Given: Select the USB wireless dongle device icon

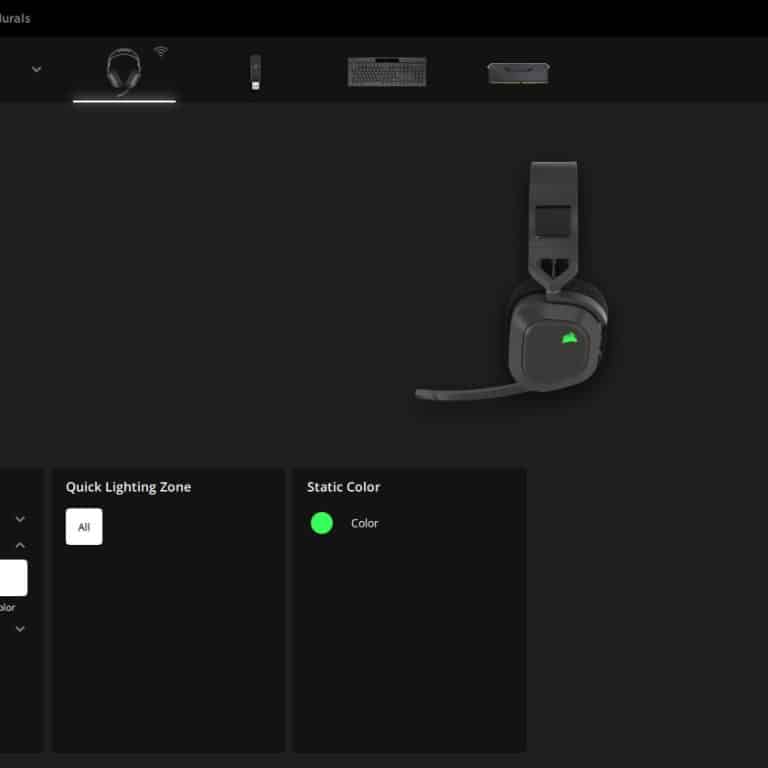Looking at the screenshot, I should [x=255, y=72].
